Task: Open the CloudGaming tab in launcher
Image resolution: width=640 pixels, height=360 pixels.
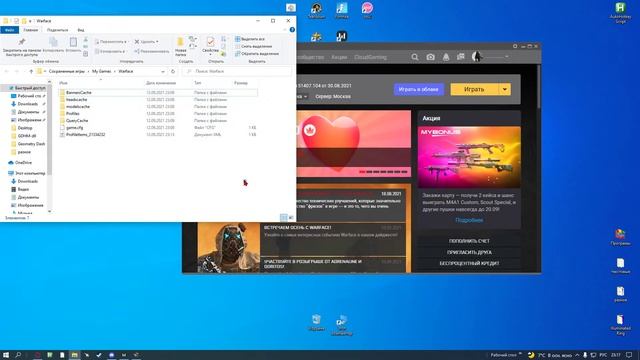Action: click(x=370, y=57)
